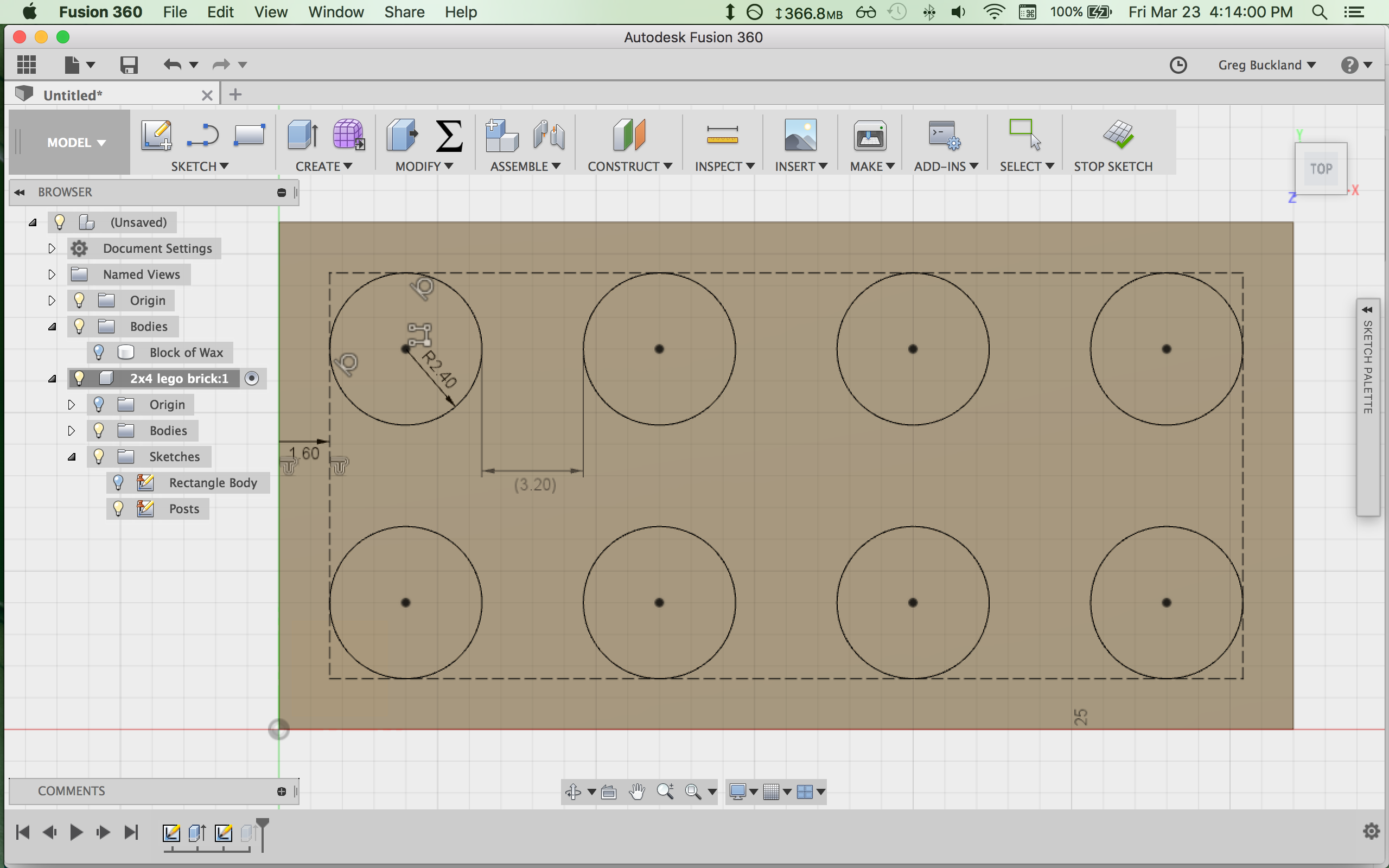Click the Create Form icon

(x=348, y=136)
